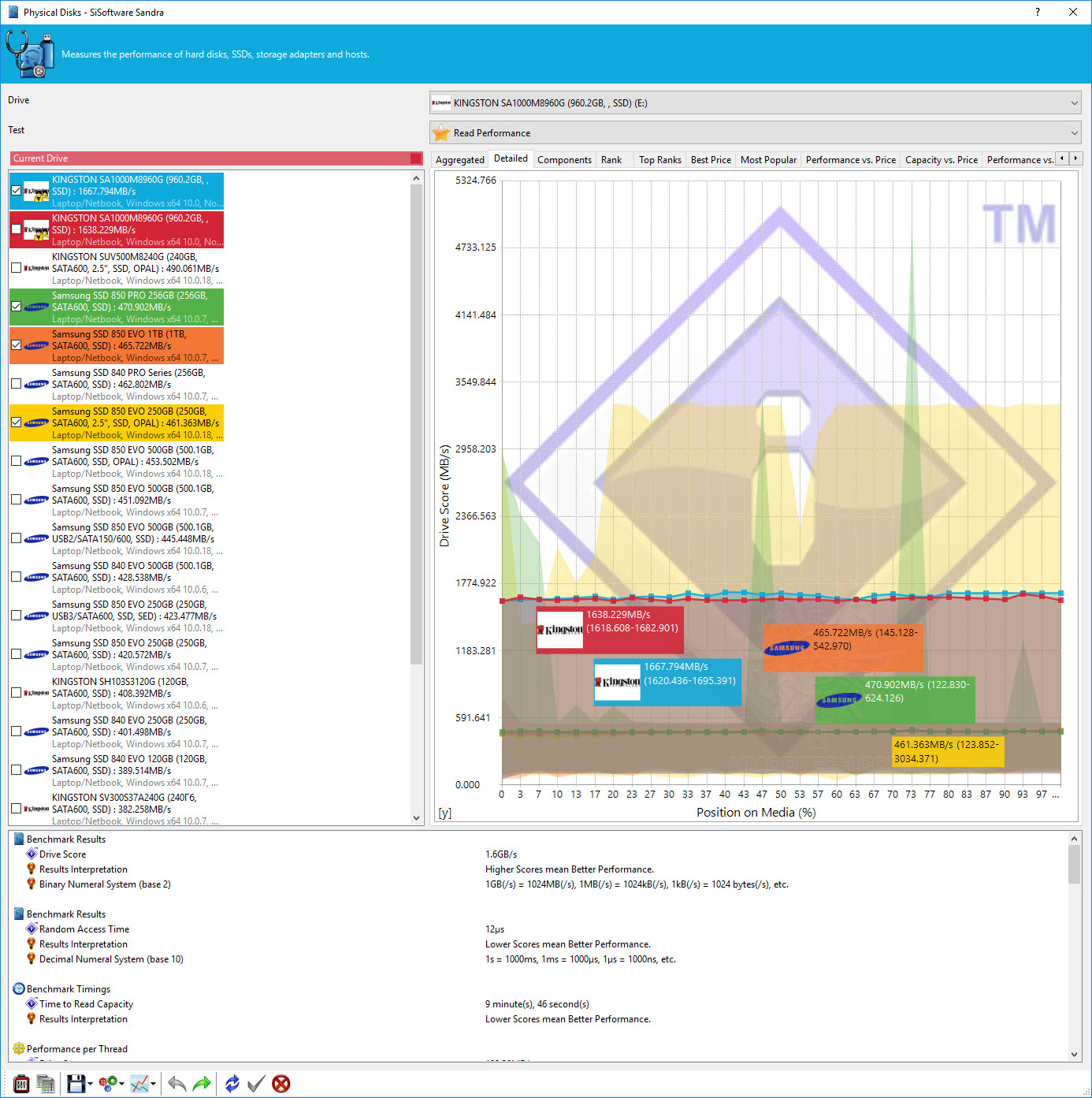
Task: Uncheck the yellow Samsung 850 EVO 250GB checkbox
Action: pyautogui.click(x=16, y=422)
